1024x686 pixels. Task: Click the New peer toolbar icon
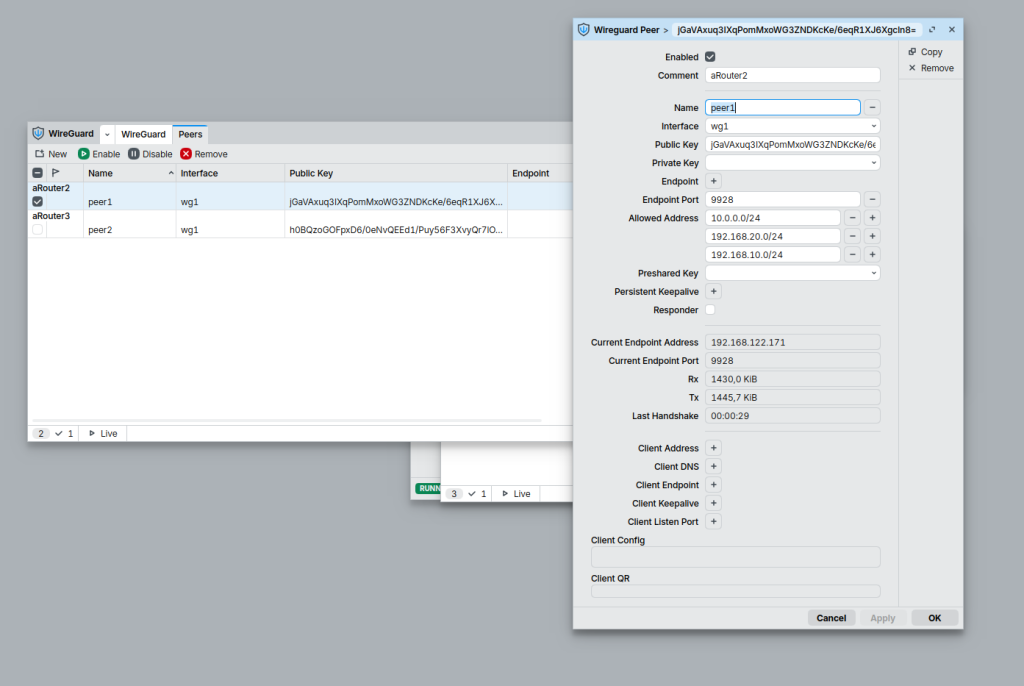[40, 154]
